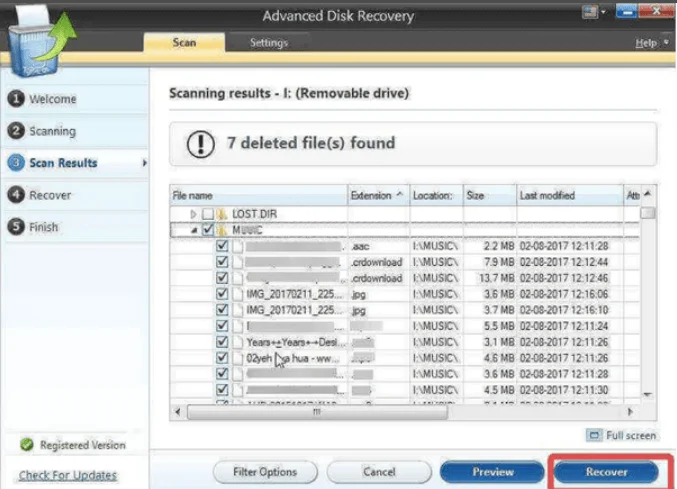
Task: Click file icon of the .aac file row
Action: [238, 246]
